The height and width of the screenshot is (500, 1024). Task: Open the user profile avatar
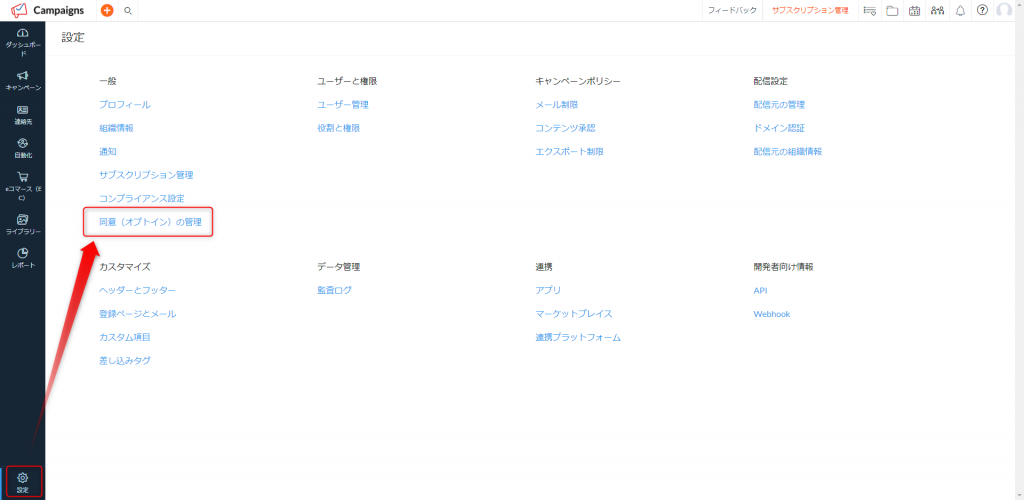coord(1004,10)
